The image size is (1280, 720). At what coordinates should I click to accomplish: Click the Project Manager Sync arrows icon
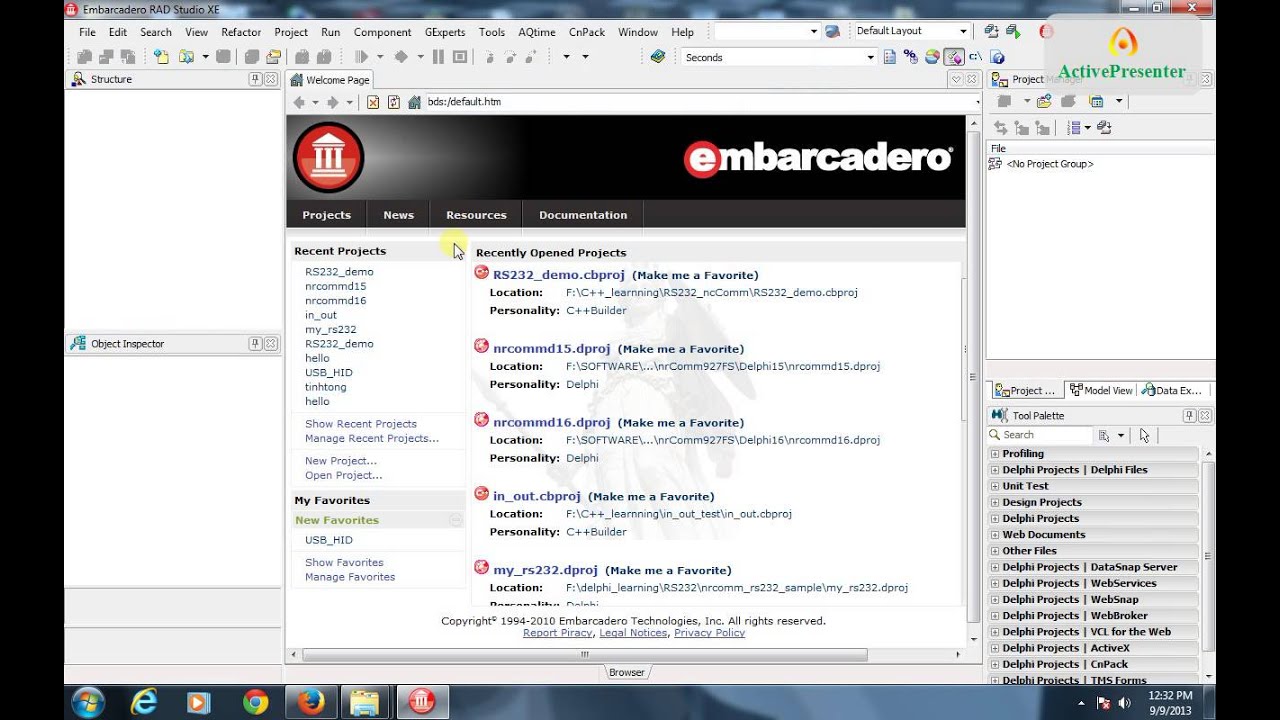tap(1000, 128)
